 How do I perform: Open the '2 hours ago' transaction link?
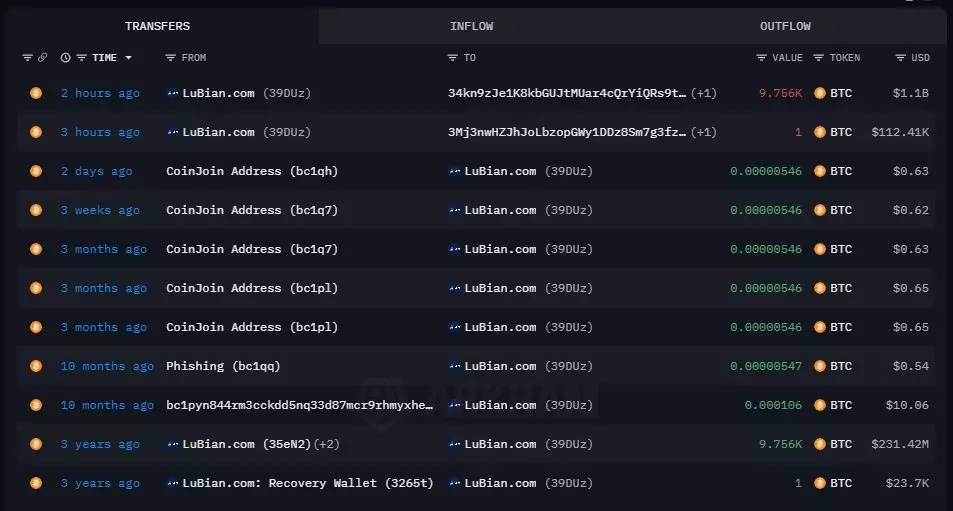point(100,93)
